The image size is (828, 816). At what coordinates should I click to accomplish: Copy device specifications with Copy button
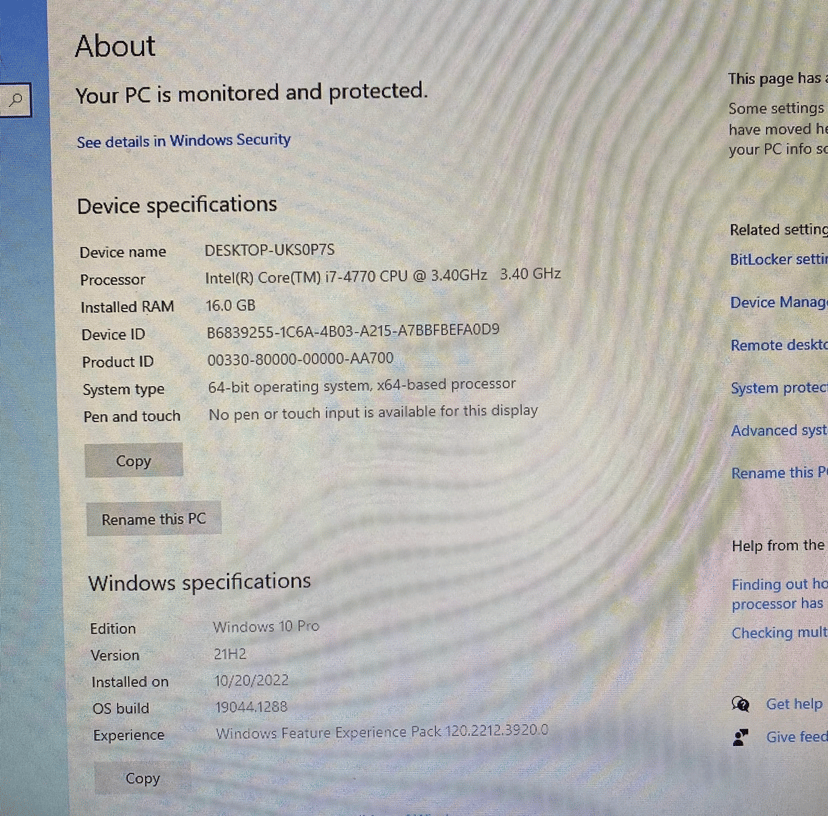coord(134,461)
